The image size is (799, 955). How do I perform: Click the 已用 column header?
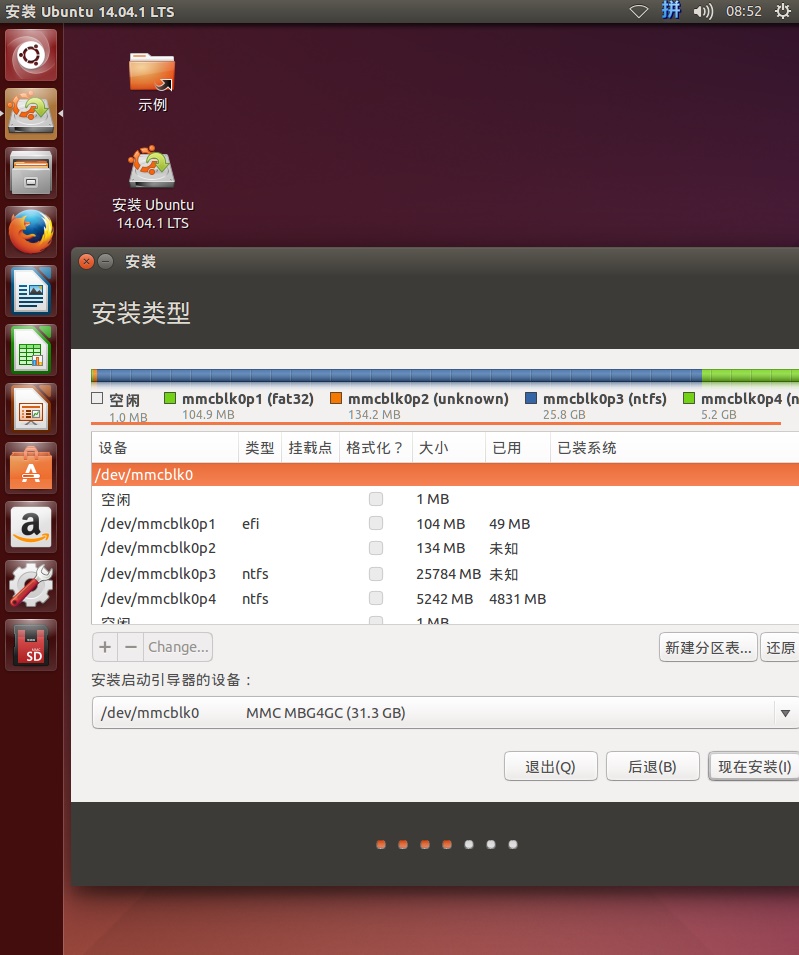tap(518, 448)
